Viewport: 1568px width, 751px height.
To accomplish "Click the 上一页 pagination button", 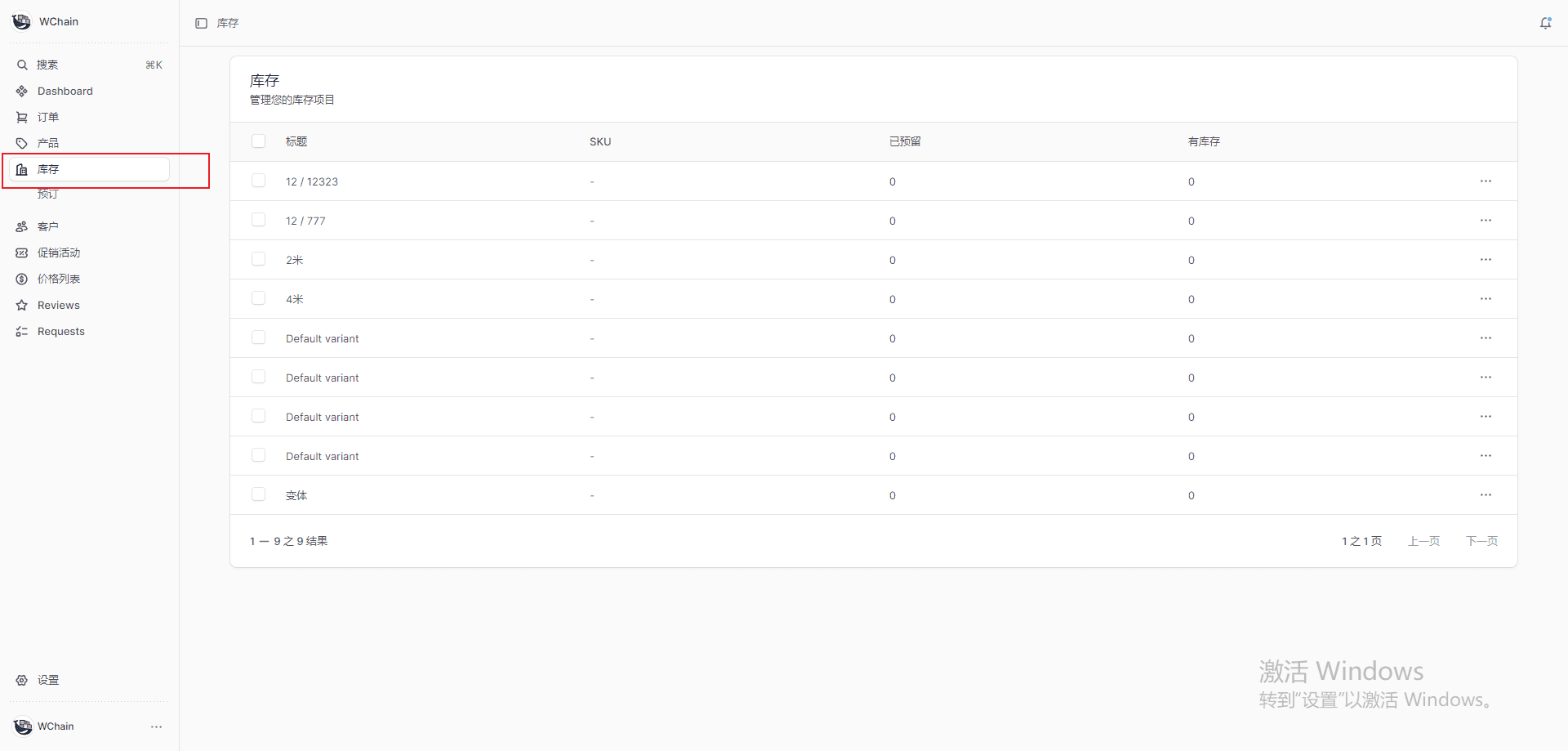I will click(1423, 541).
